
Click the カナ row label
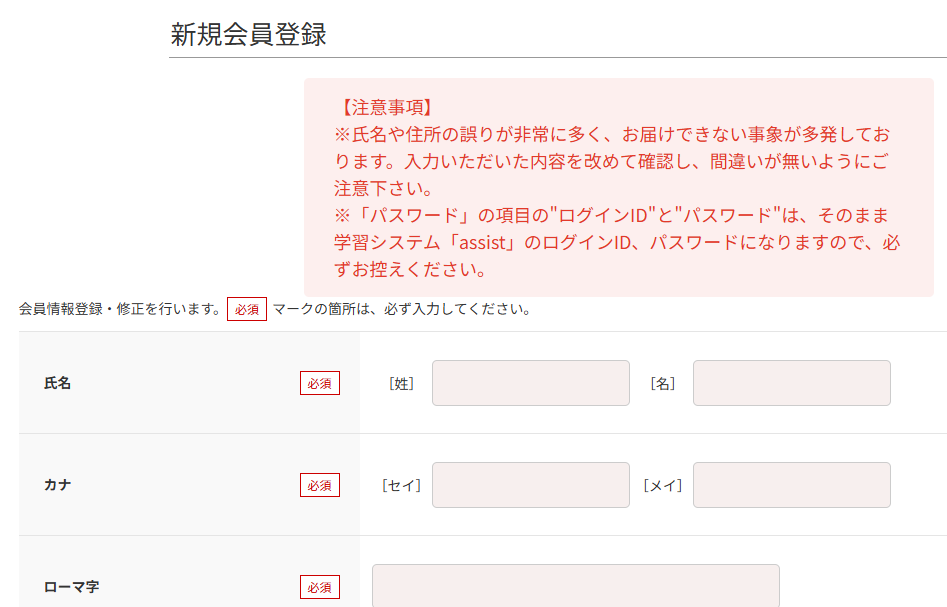click(57, 485)
